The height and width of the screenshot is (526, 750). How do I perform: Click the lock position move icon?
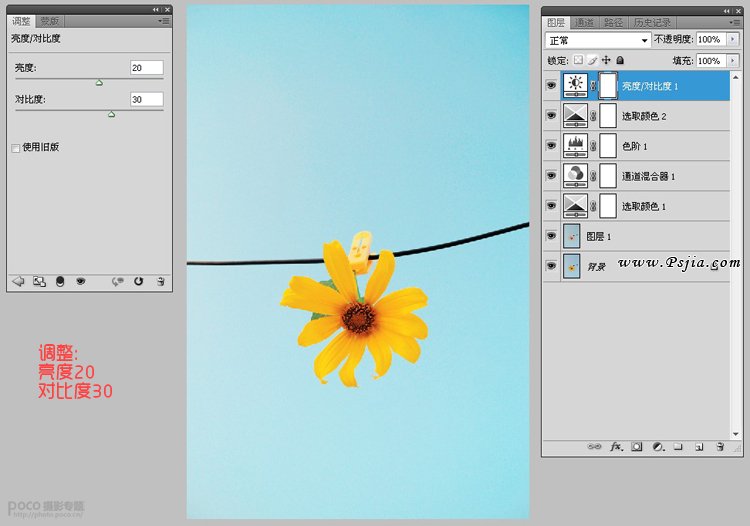coord(606,61)
